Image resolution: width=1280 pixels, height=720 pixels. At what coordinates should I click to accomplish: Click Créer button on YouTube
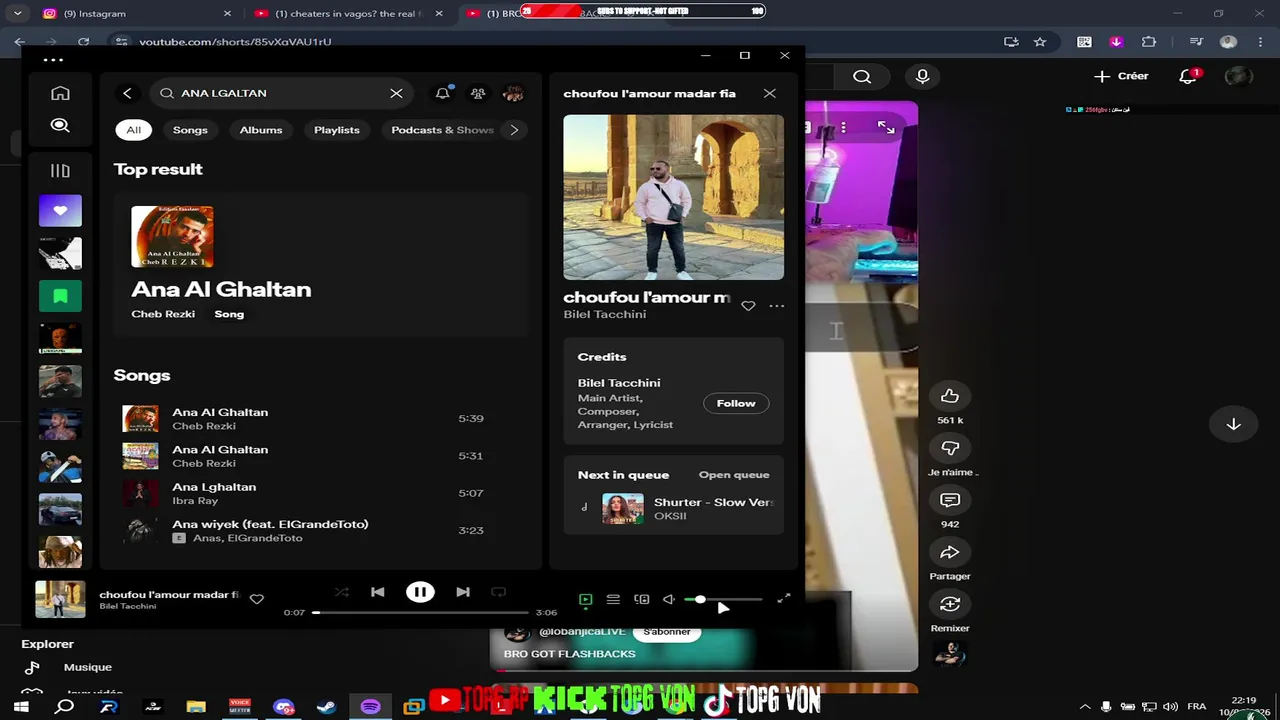pos(1121,76)
